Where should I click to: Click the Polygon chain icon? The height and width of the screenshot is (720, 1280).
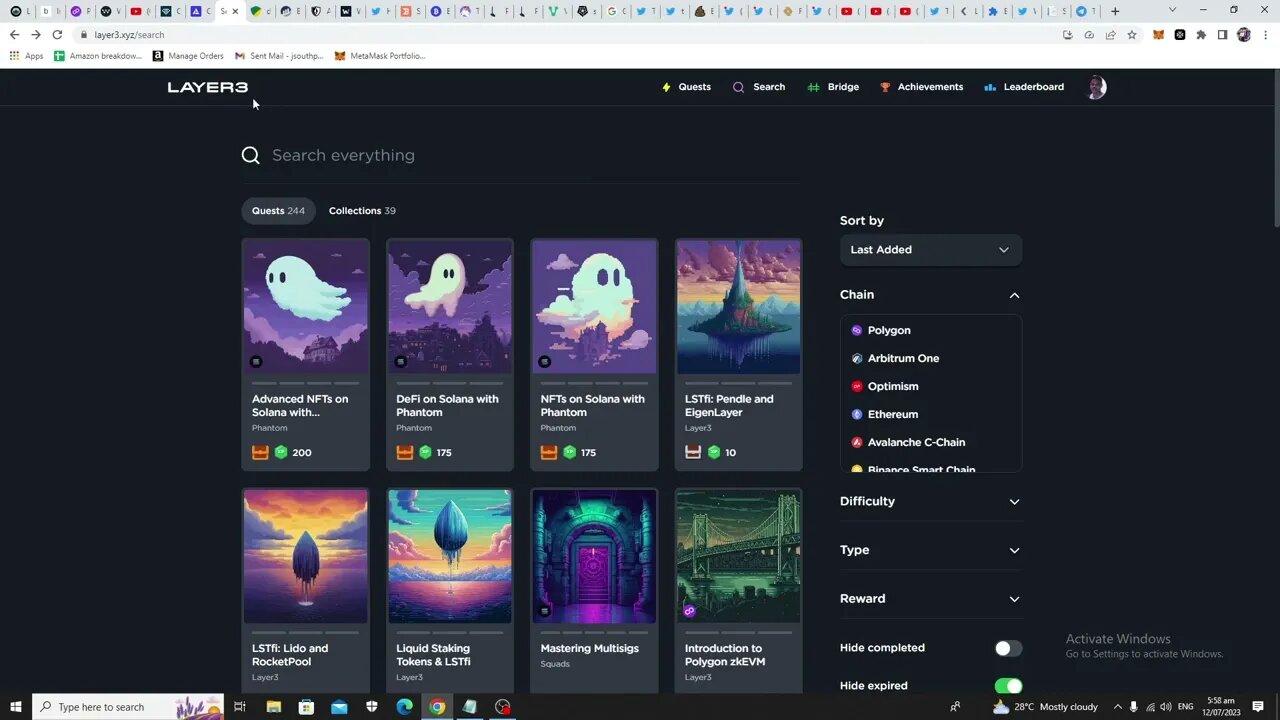[857, 330]
